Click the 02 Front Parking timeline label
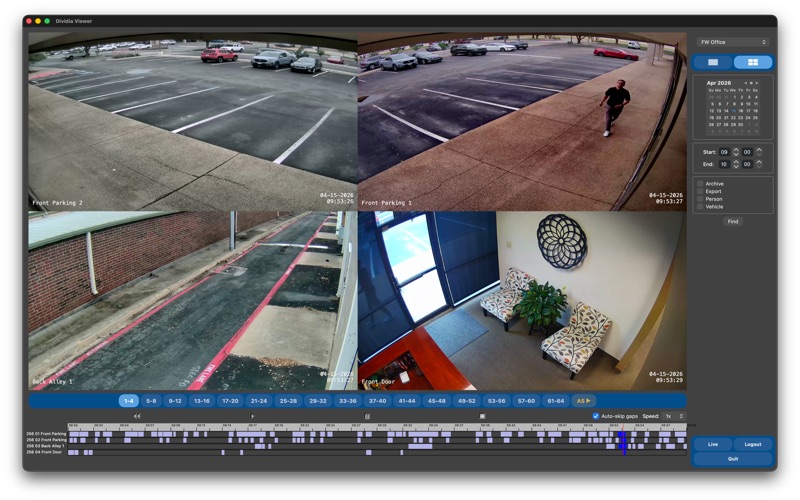 click(x=46, y=440)
